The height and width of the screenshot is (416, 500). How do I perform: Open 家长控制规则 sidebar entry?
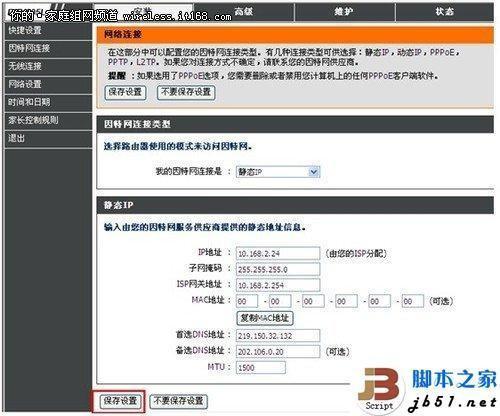coord(48,121)
